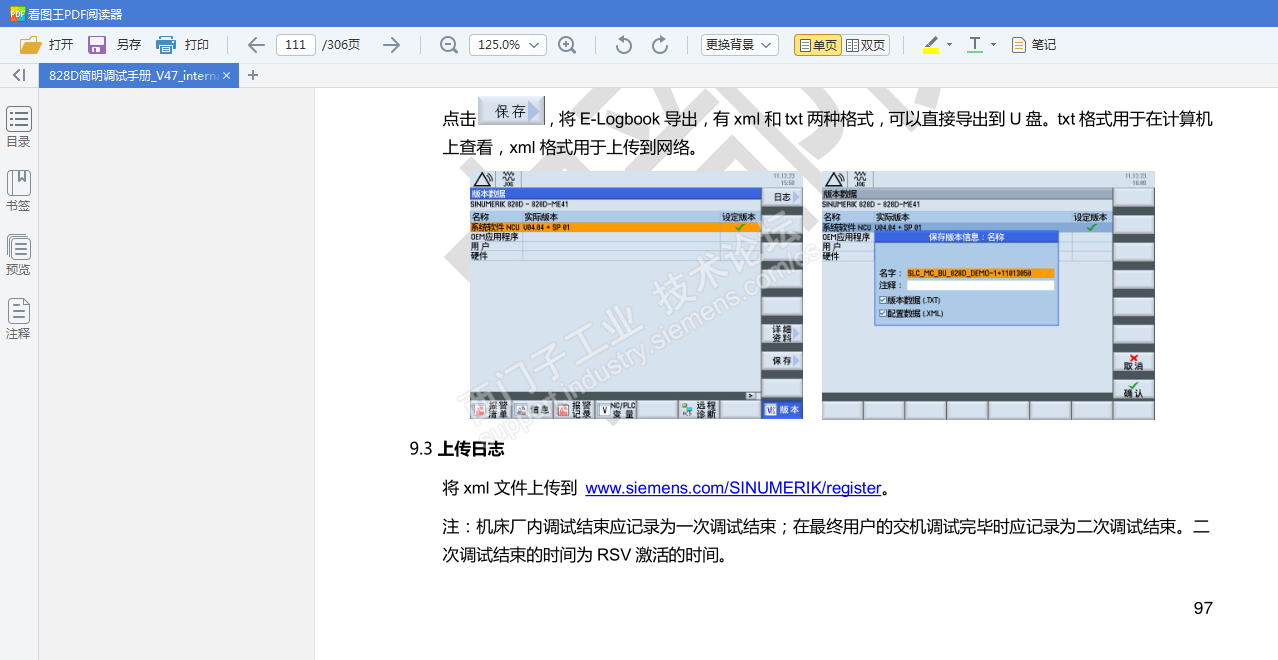Open the 注释 annotations panel
The height and width of the screenshot is (660, 1278).
point(19,319)
